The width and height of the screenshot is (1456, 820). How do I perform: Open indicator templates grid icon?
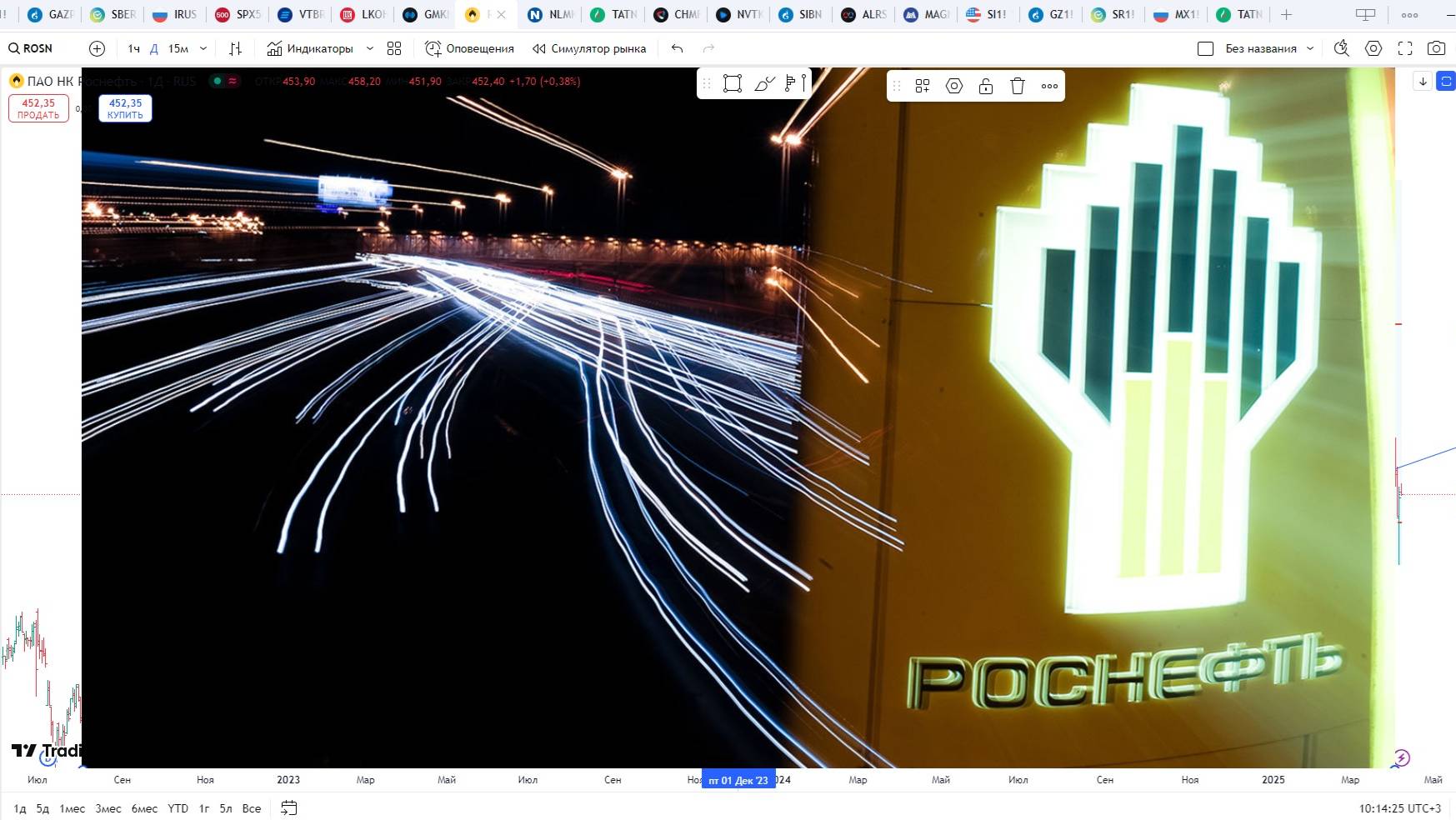pyautogui.click(x=394, y=48)
